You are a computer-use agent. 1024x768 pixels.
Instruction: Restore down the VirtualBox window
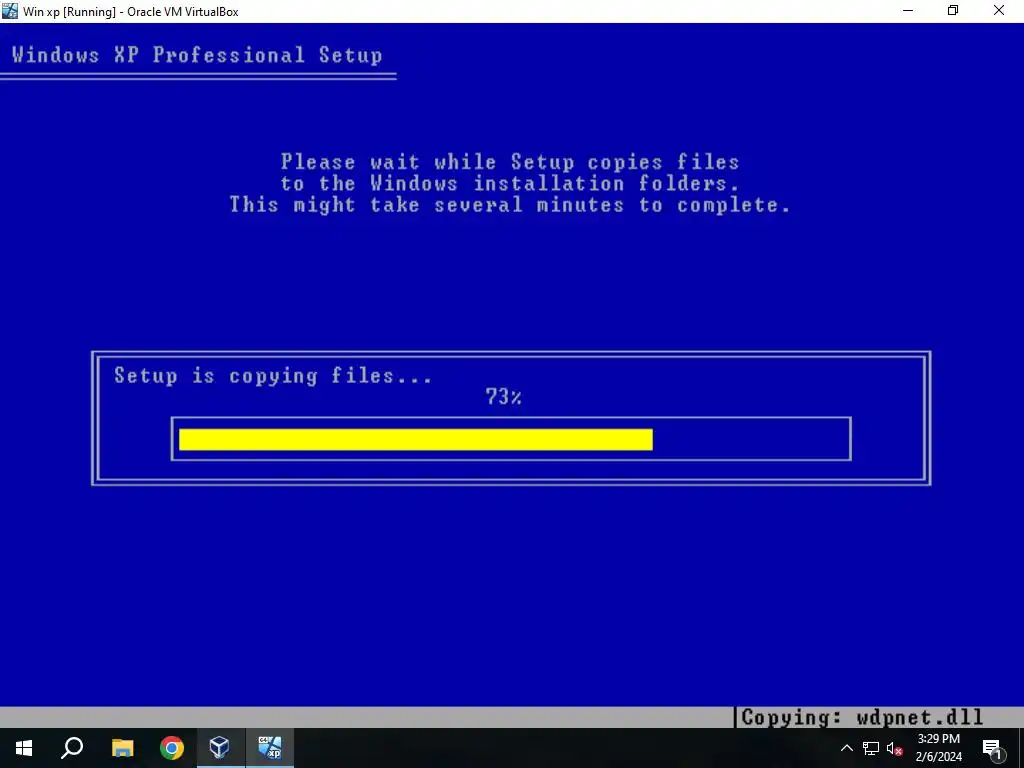pyautogui.click(x=953, y=10)
